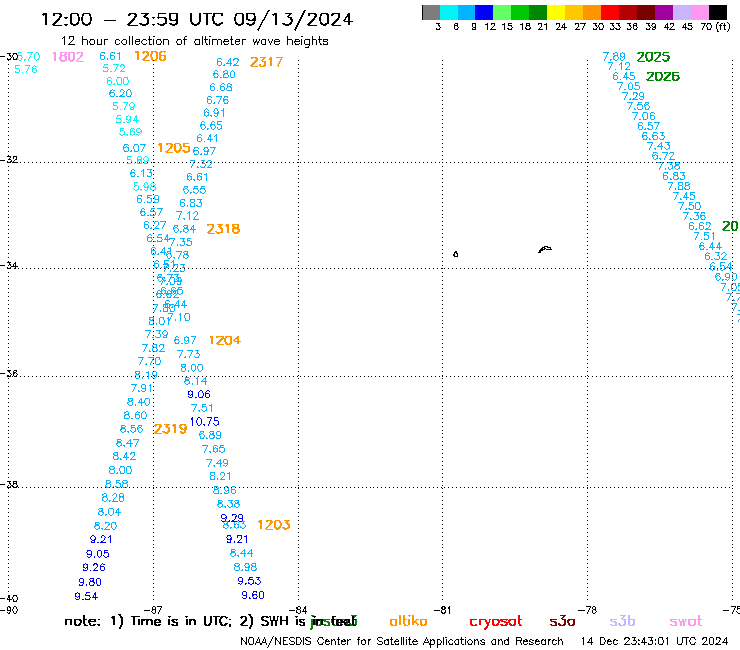Click the black swatch at legend end

click(718, 12)
